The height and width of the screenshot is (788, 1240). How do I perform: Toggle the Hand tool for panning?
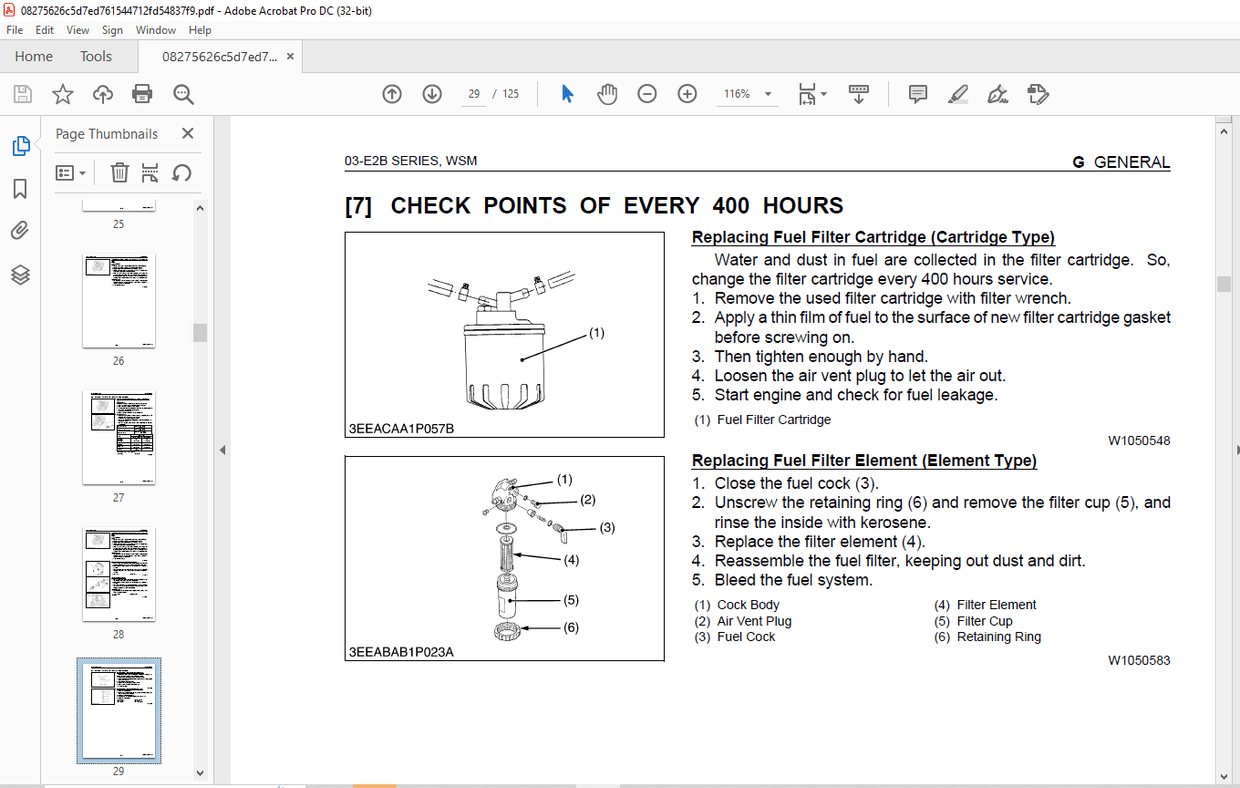[607, 93]
